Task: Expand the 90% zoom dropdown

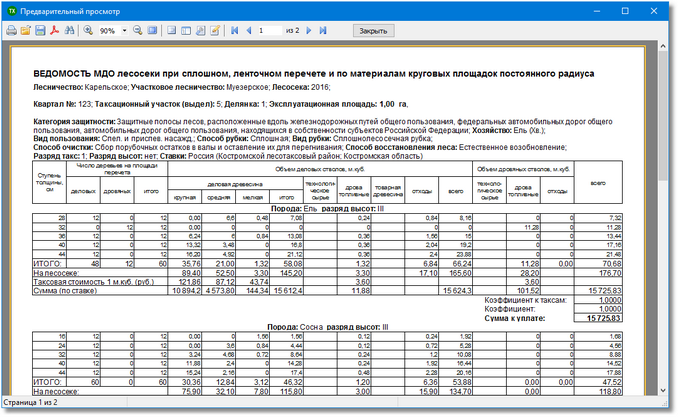Action: click(125, 31)
